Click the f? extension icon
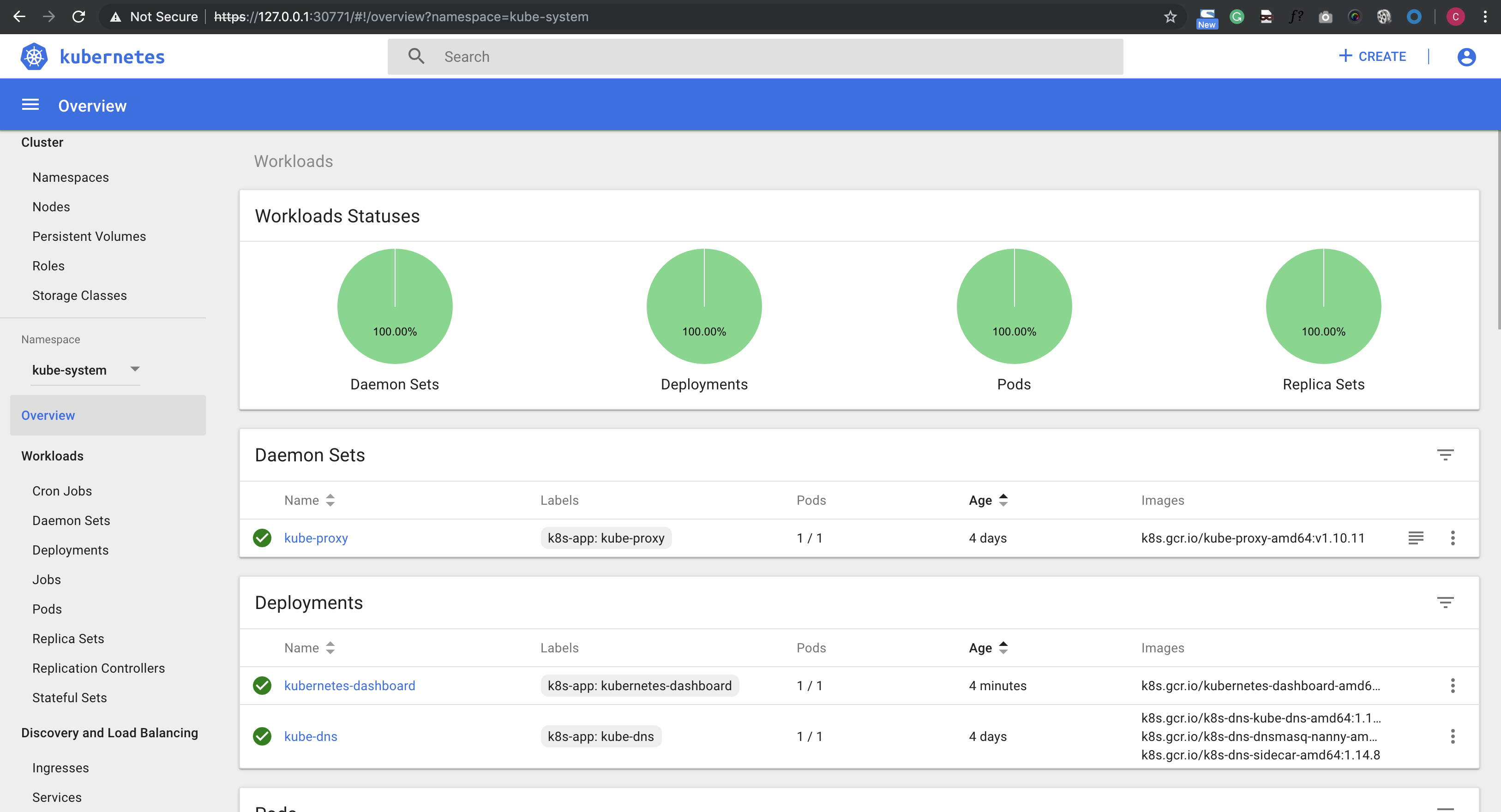Screen dimensions: 1501x812 1295,16
